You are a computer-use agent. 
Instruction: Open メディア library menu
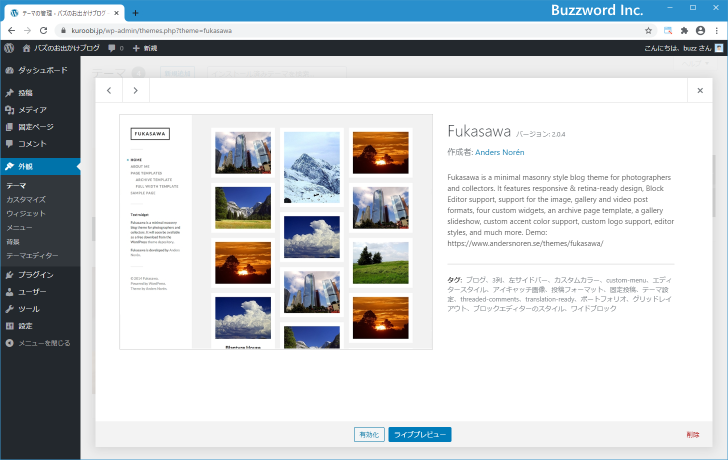coord(40,110)
